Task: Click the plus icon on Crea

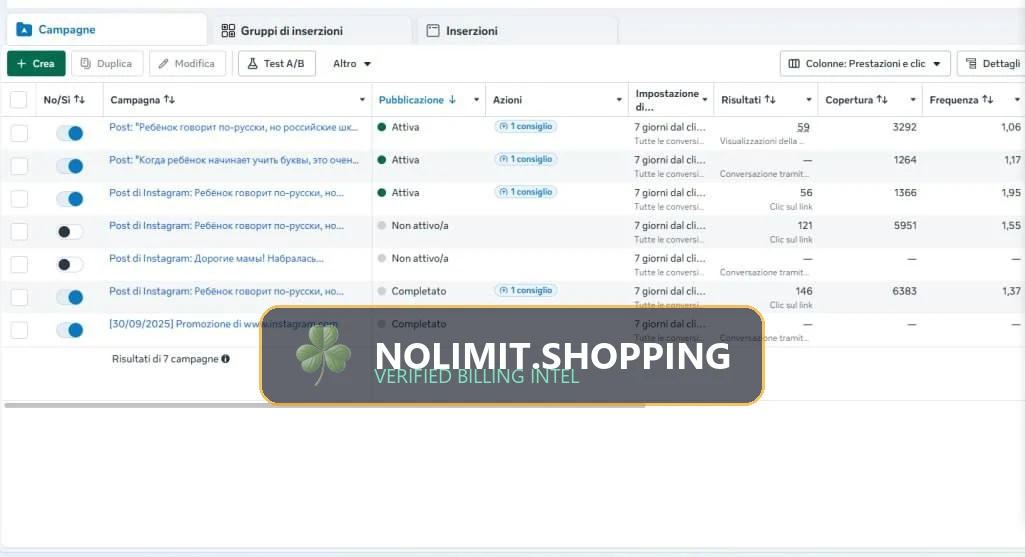Action: click(x=22, y=63)
